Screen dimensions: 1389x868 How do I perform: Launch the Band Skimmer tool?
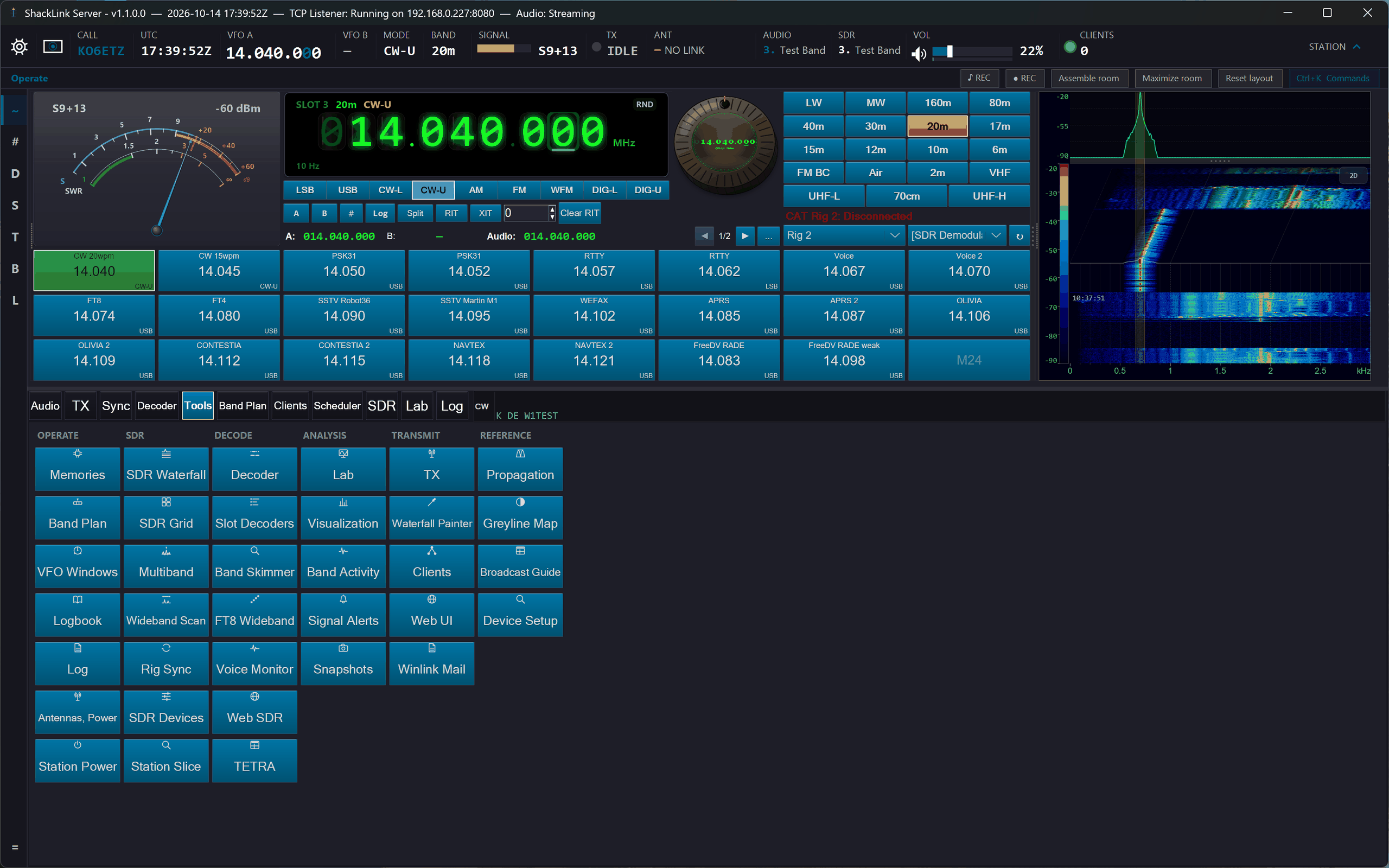(x=254, y=566)
